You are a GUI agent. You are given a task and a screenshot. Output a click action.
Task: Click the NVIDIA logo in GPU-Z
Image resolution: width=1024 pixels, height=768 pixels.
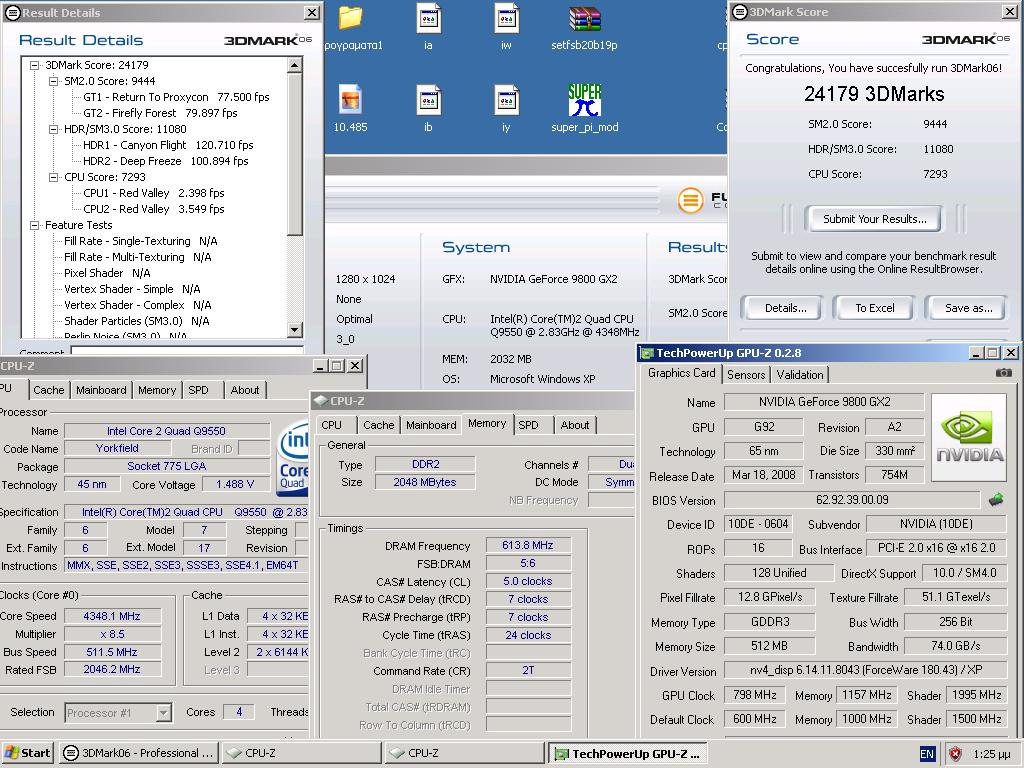[x=970, y=438]
